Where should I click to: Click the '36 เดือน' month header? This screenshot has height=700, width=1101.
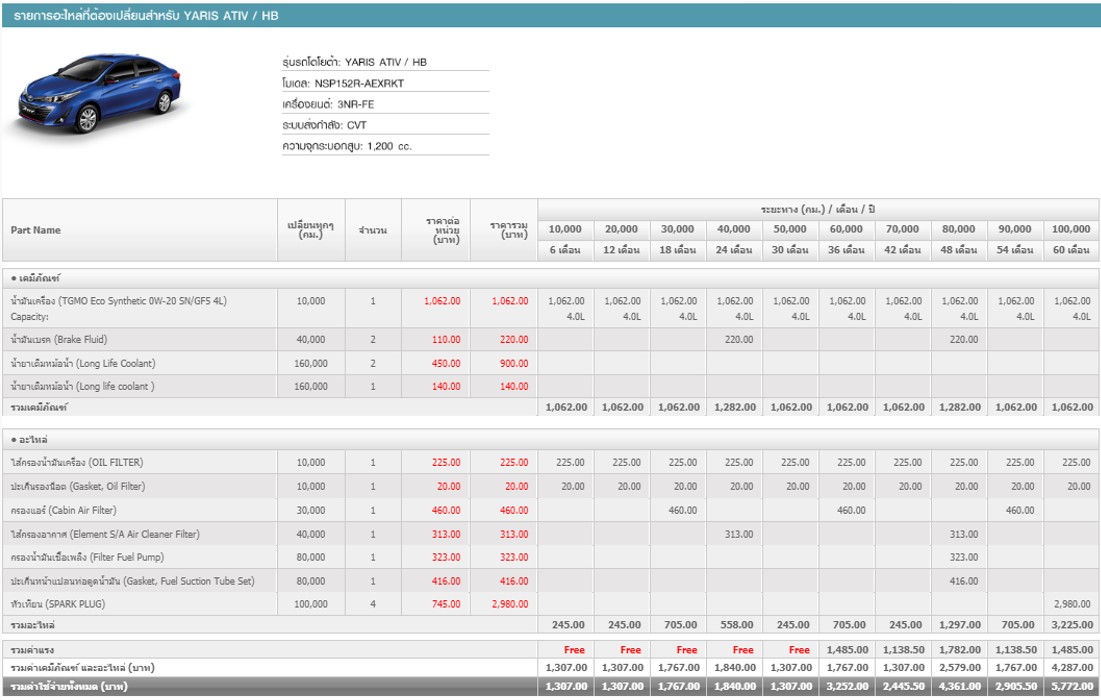[846, 250]
